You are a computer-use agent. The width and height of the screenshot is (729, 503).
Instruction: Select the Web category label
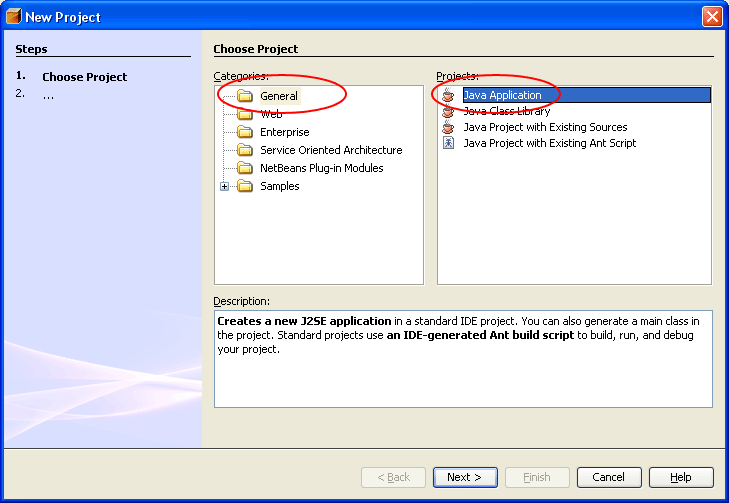271,114
